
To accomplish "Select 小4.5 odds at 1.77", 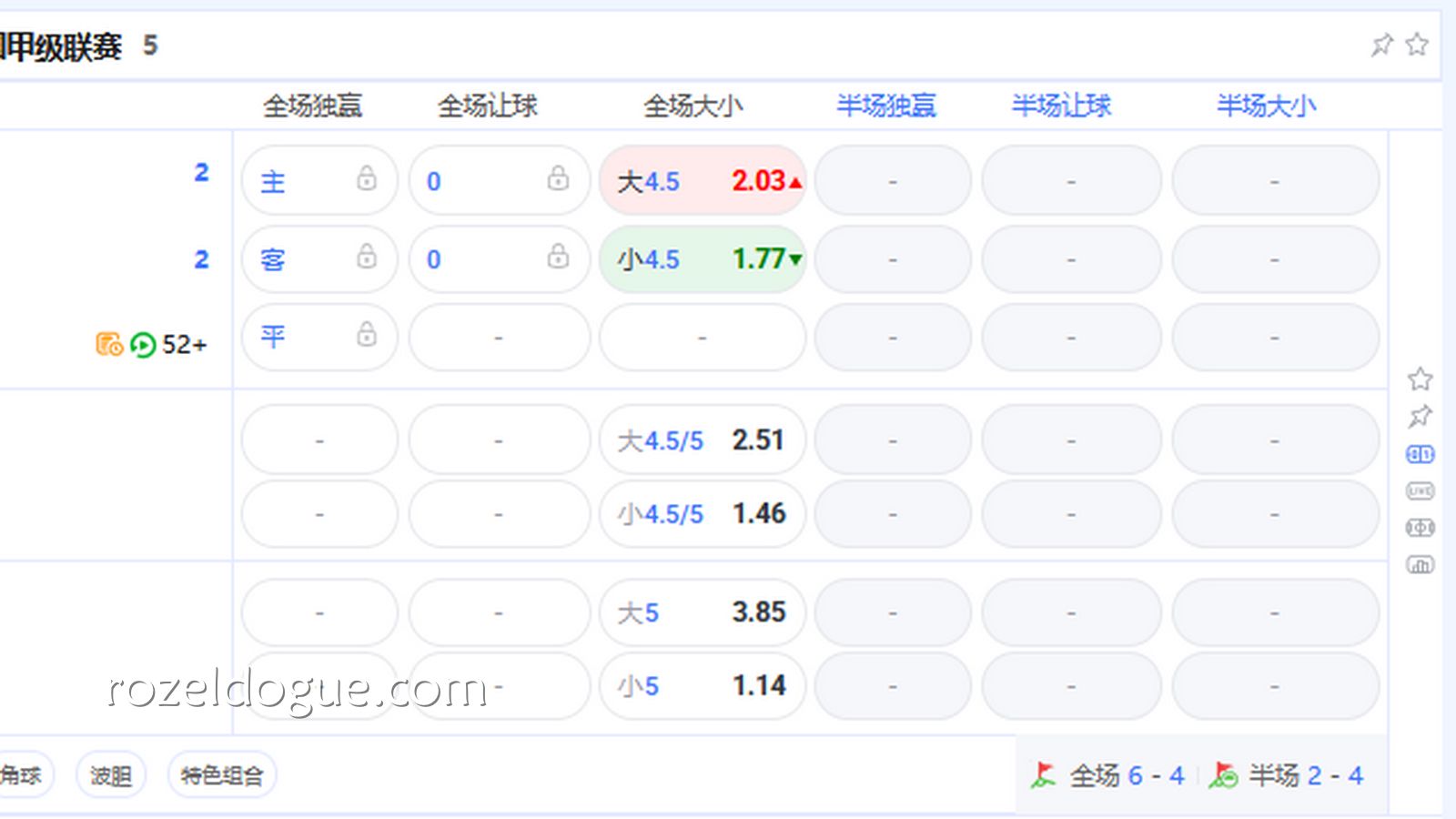I will (703, 259).
